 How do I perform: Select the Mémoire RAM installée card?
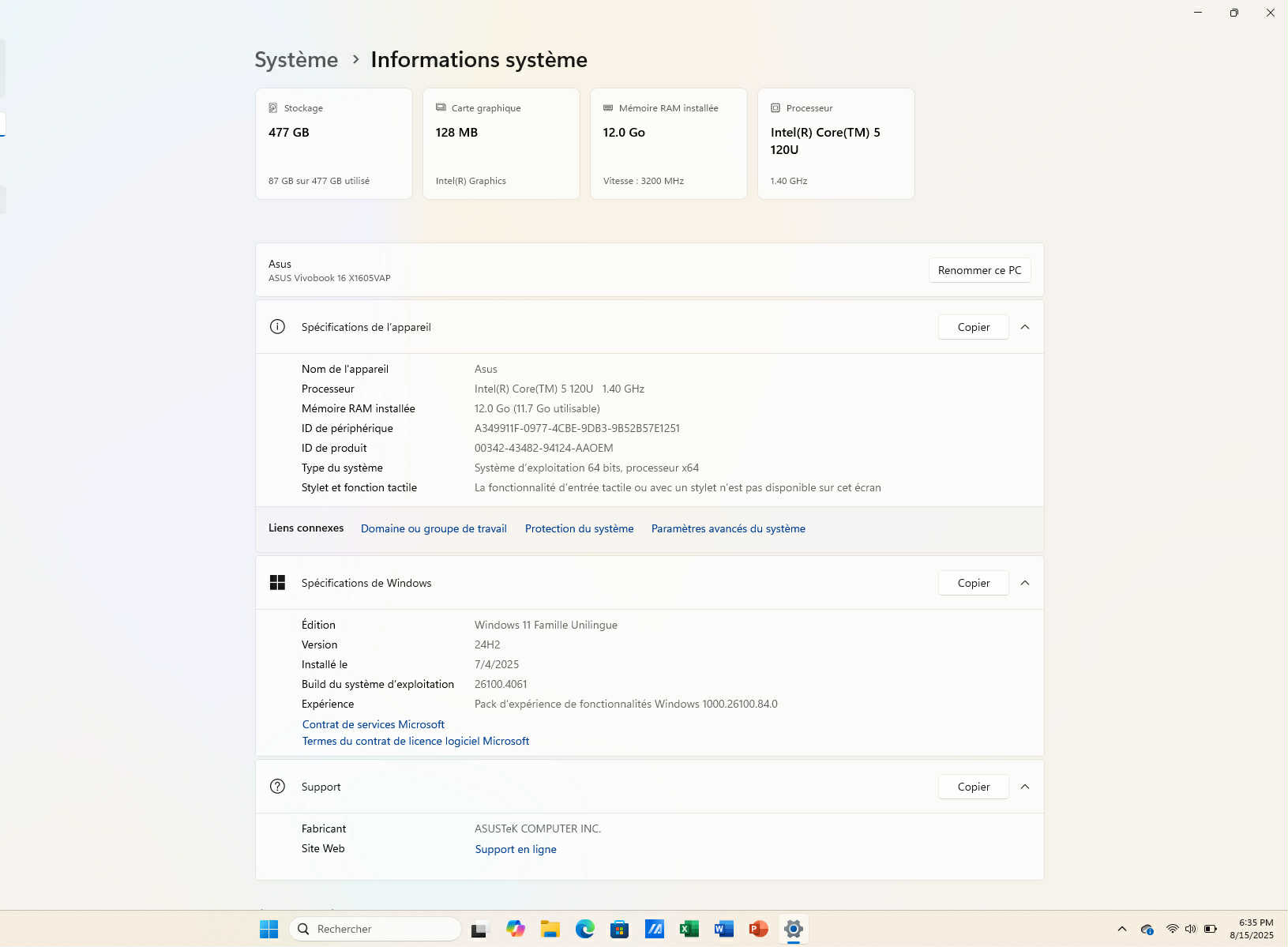point(669,144)
